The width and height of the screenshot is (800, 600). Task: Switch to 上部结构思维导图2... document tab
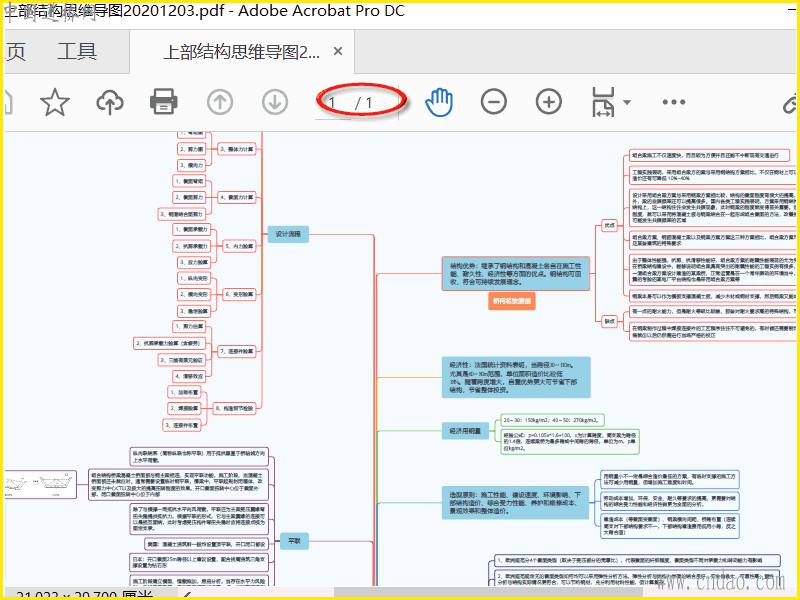coord(241,52)
